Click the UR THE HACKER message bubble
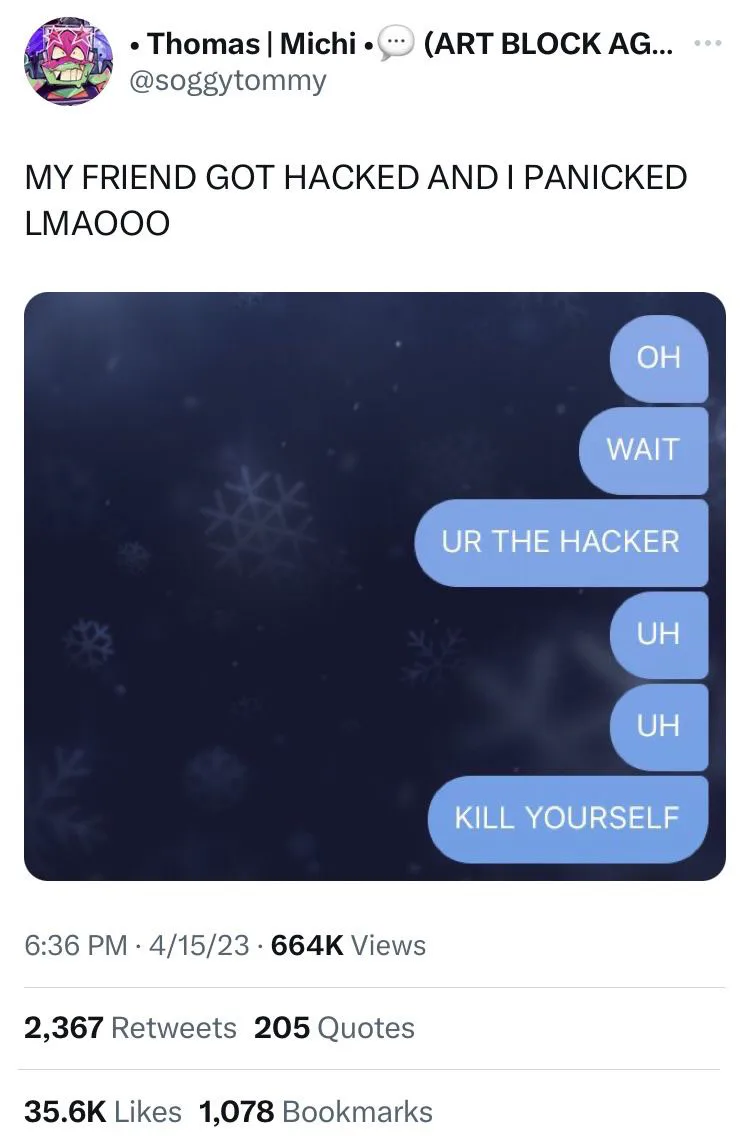The width and height of the screenshot is (750, 1144). [x=561, y=542]
